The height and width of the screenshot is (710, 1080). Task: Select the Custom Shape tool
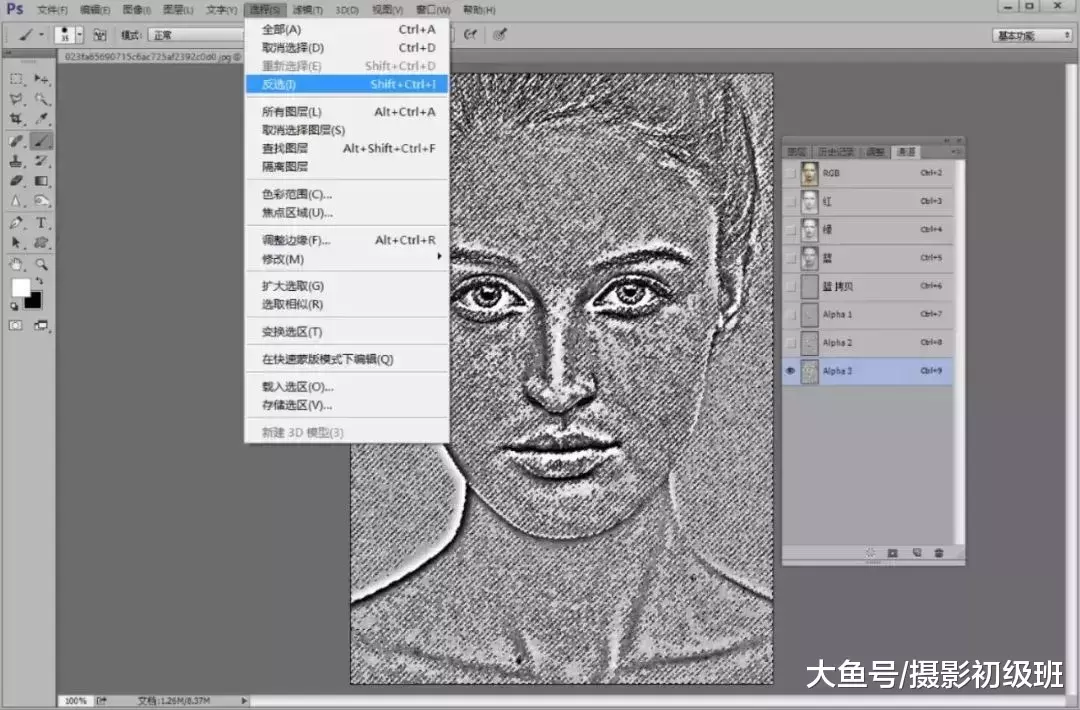tap(41, 242)
